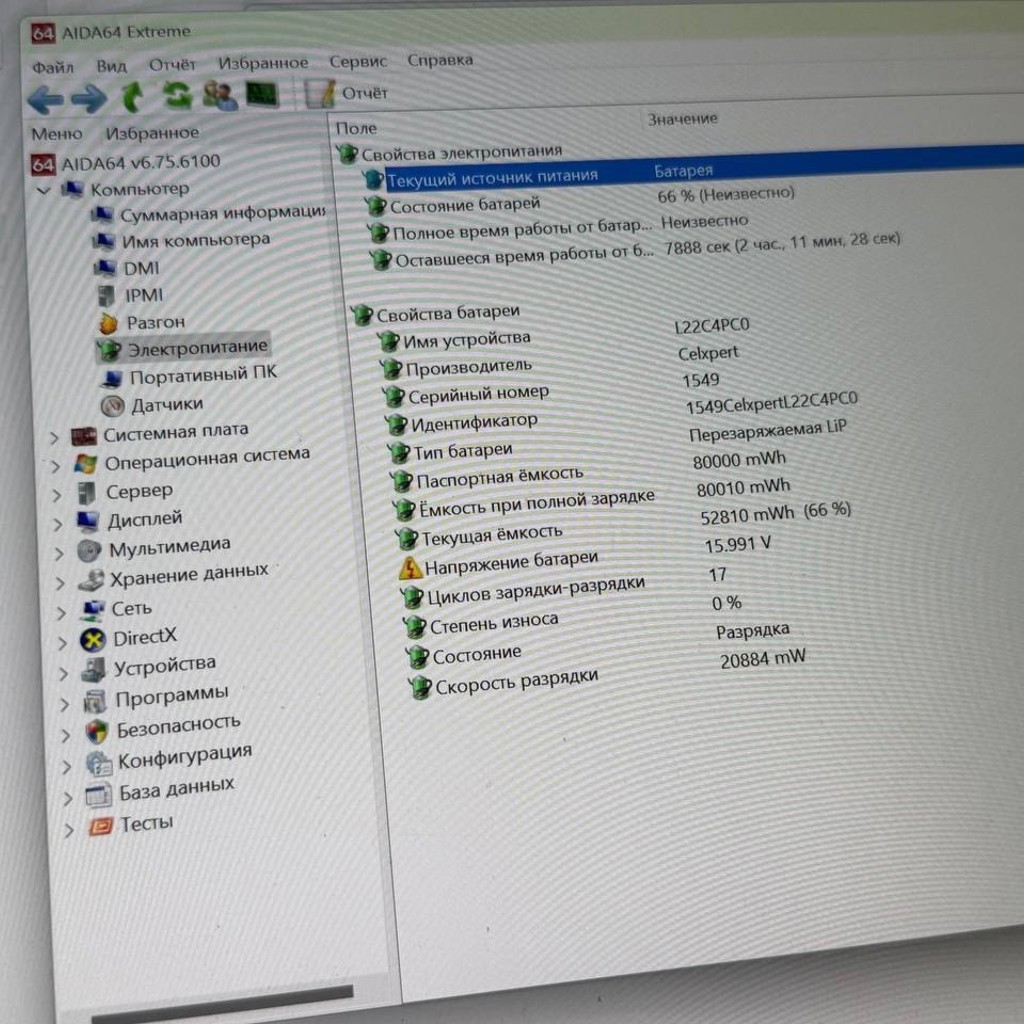Open the green monitor chart toolbar icon
This screenshot has width=1024, height=1024.
point(263,94)
